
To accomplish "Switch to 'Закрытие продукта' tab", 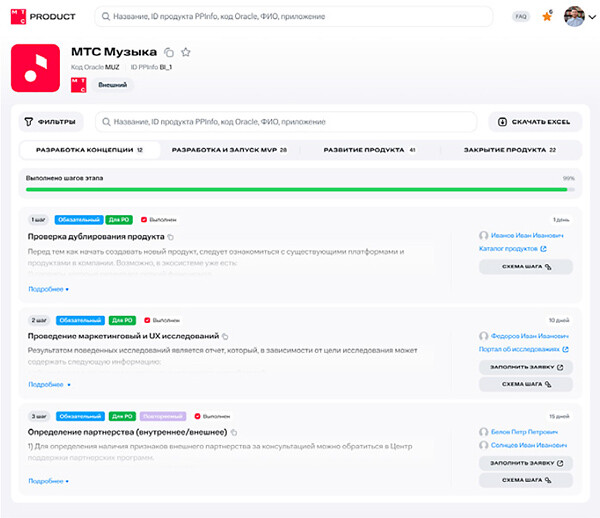I will click(x=509, y=150).
